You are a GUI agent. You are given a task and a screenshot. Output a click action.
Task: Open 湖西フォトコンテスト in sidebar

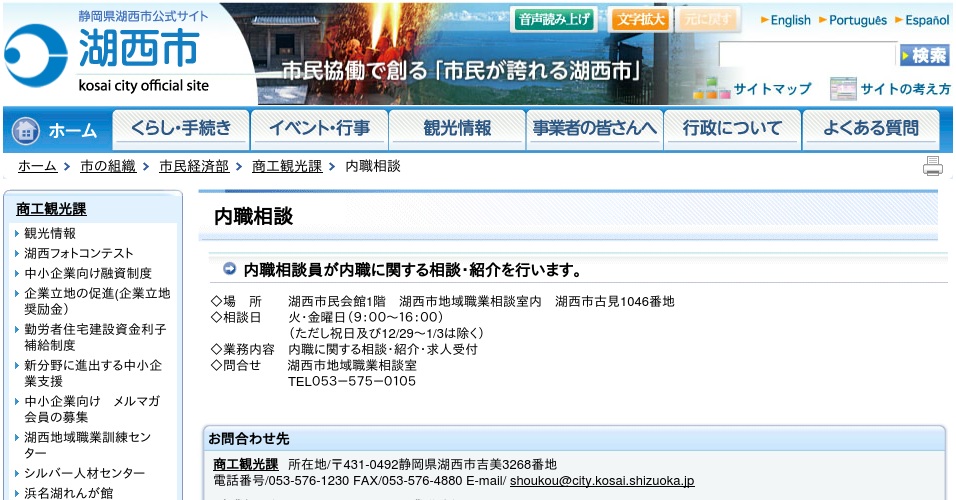point(79,253)
